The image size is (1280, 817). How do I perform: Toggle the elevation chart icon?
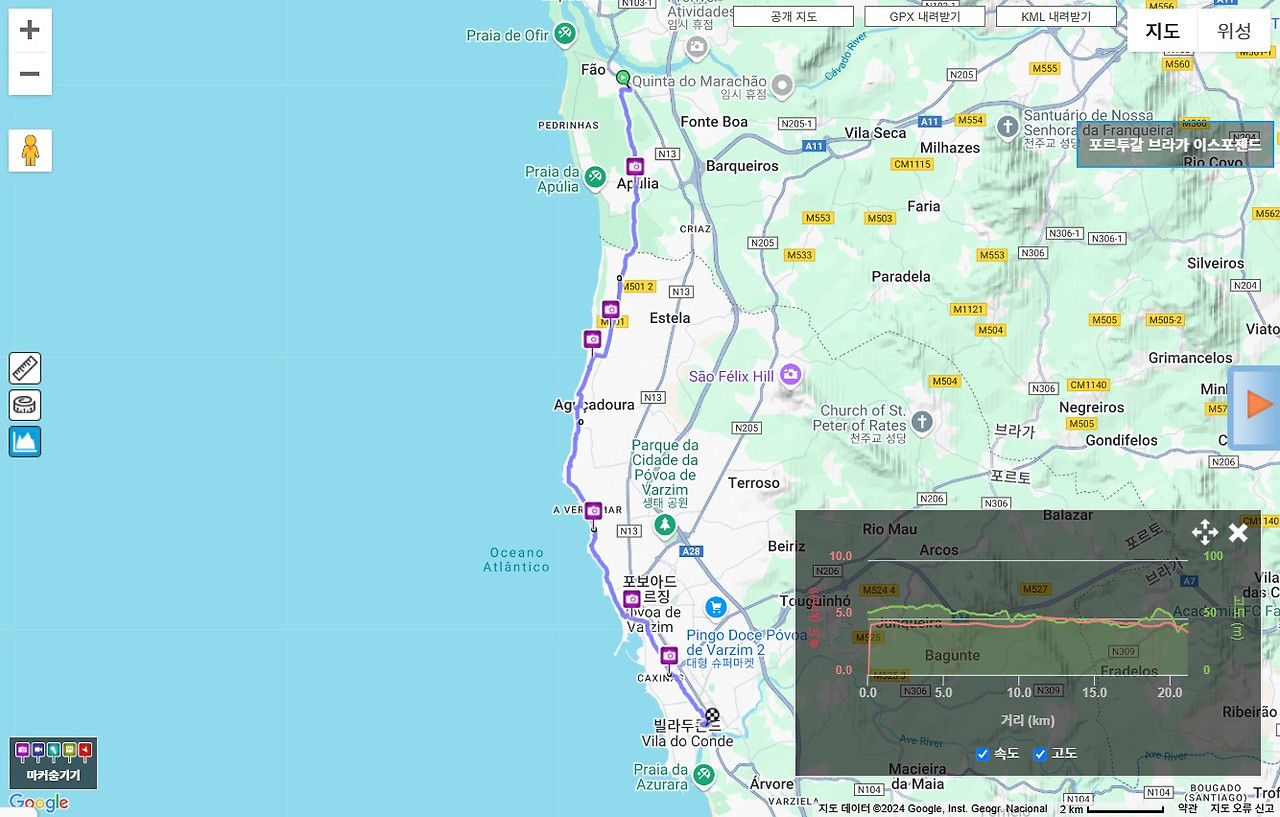click(25, 441)
